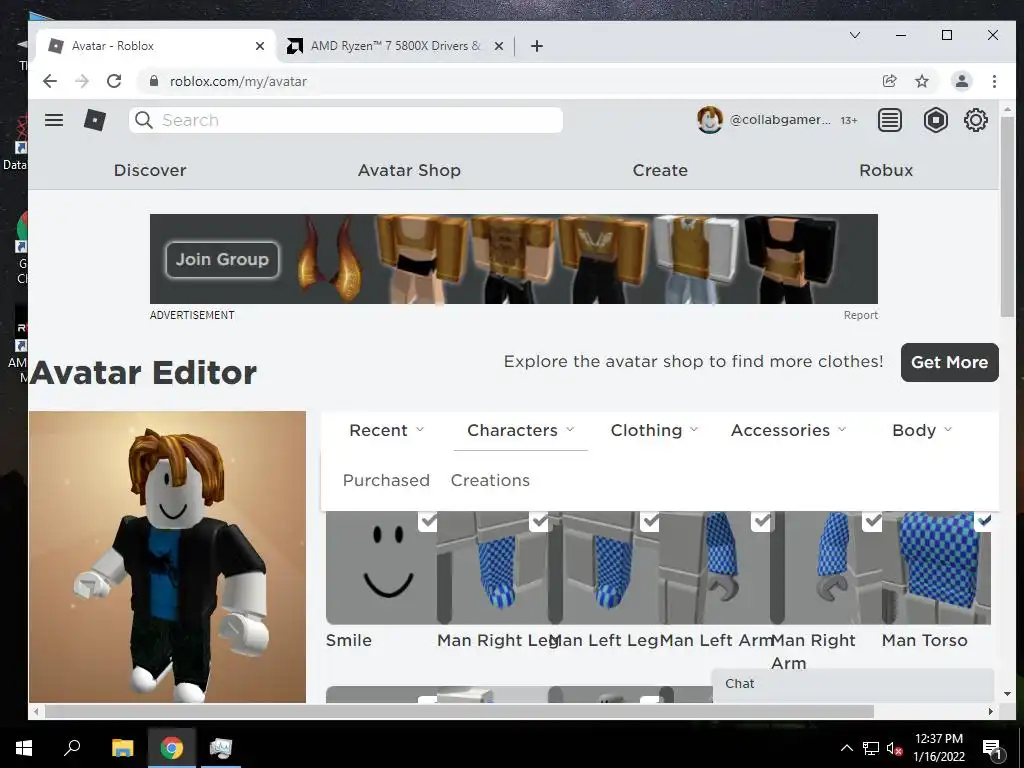Click the muted volume tray icon
The image size is (1024, 768).
[x=894, y=748]
